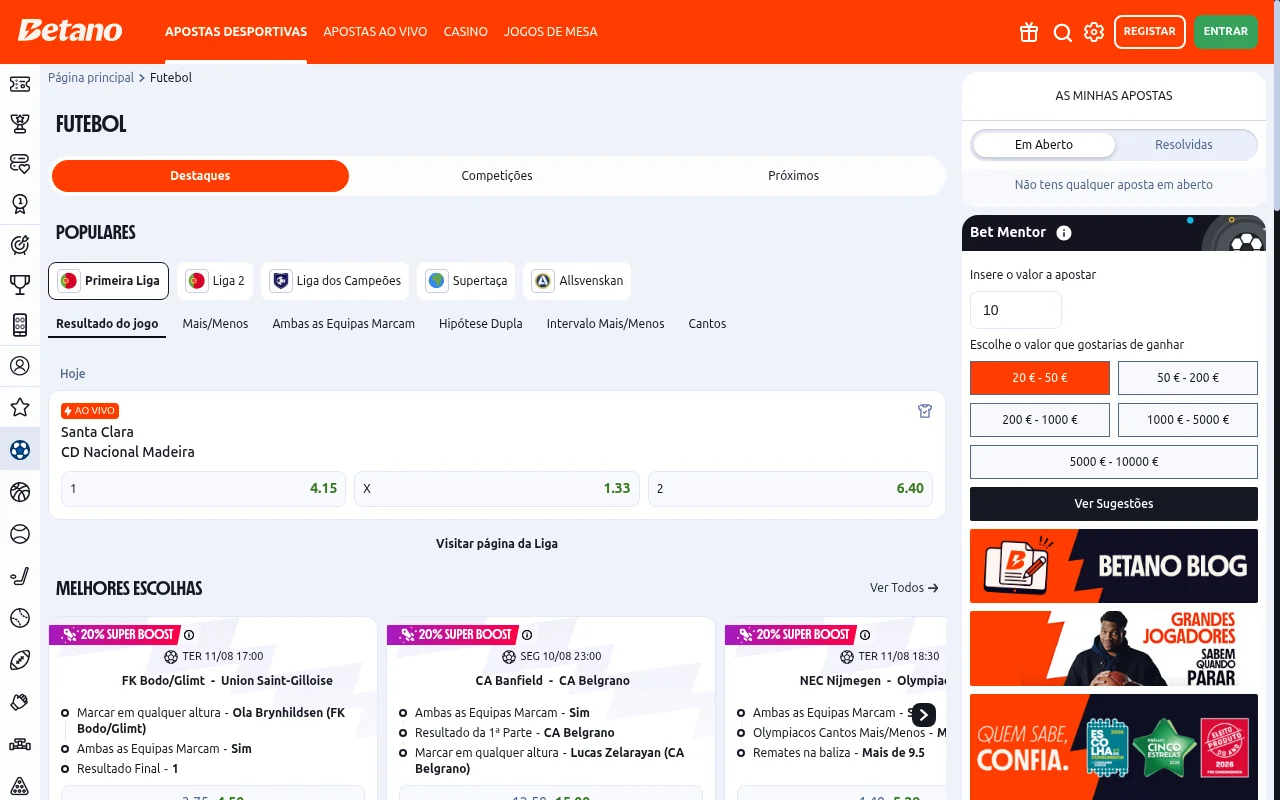Select the American football icon in sidebar
The width and height of the screenshot is (1280, 800).
coord(20,660)
